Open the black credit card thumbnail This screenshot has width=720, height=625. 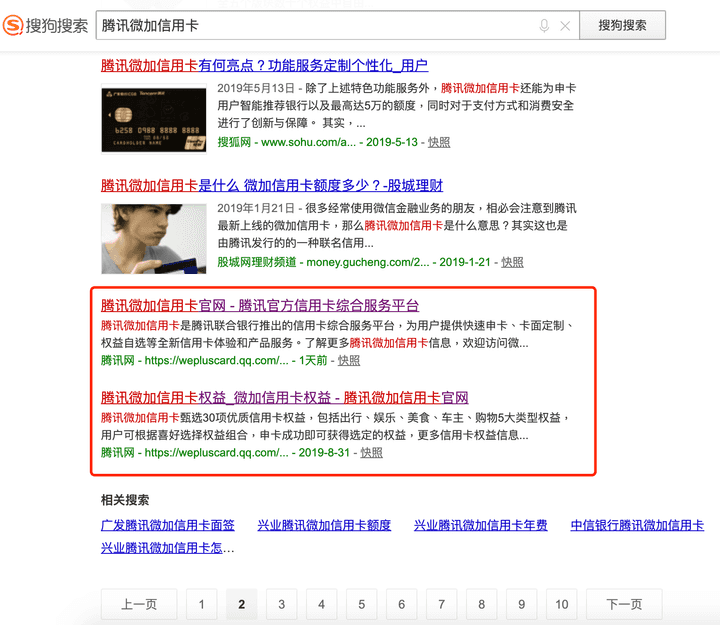point(154,118)
